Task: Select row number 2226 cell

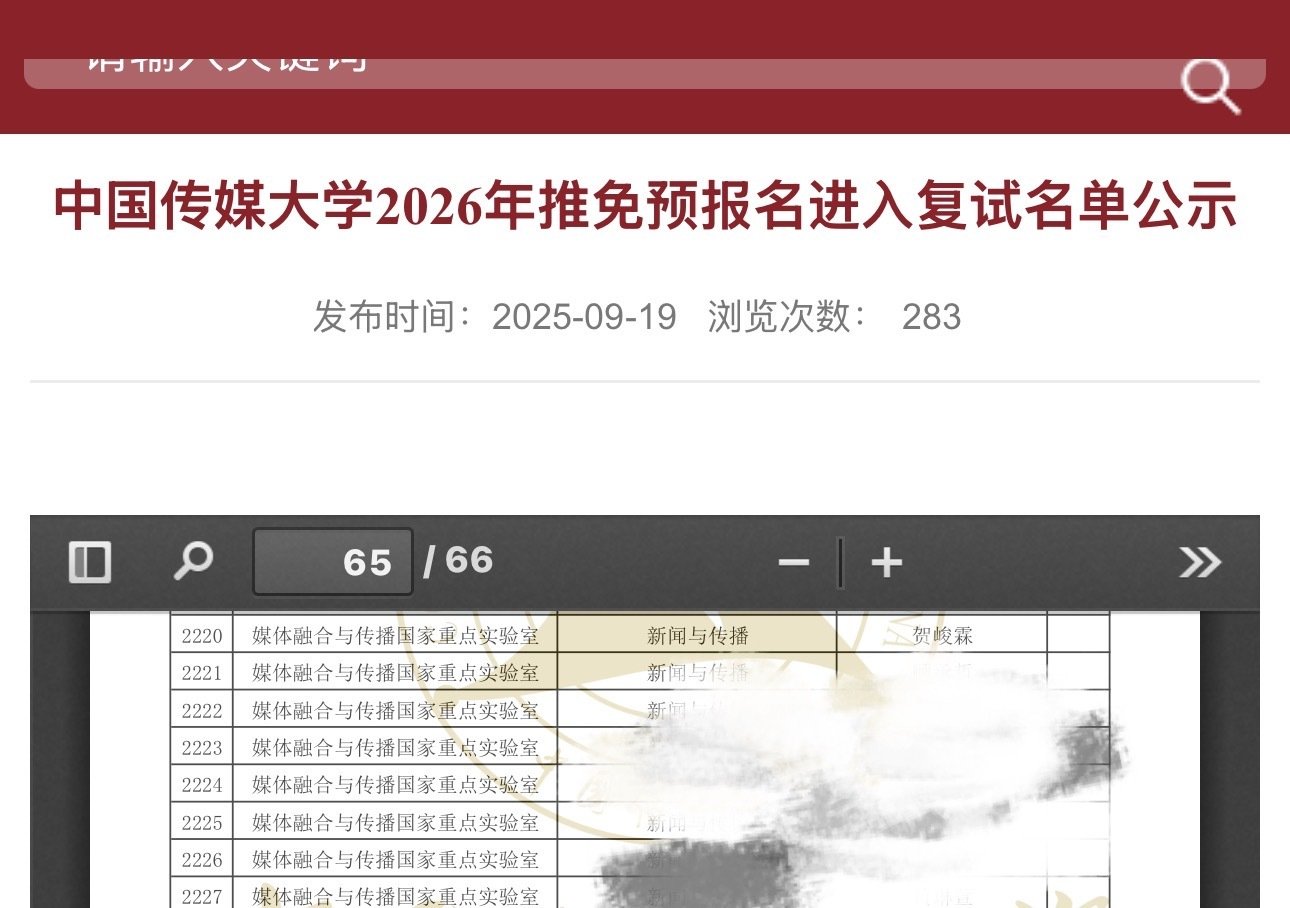Action: coord(202,859)
